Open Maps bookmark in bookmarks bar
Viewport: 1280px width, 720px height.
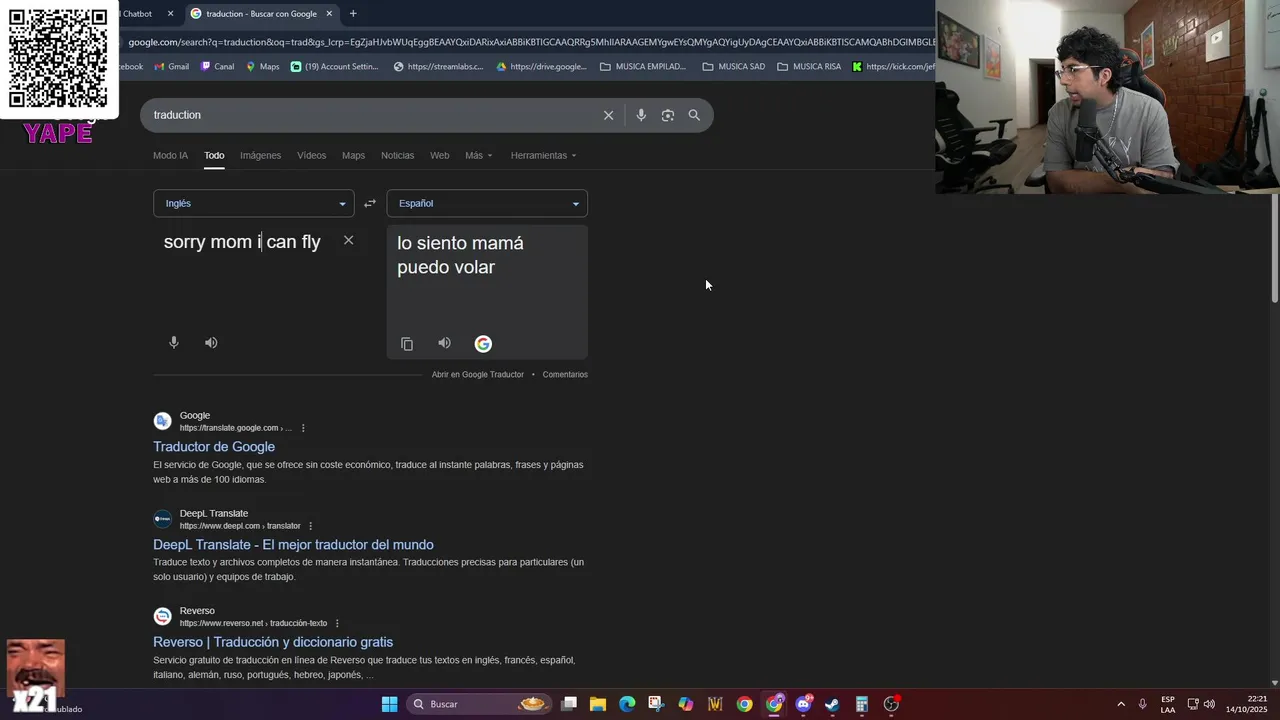(263, 67)
